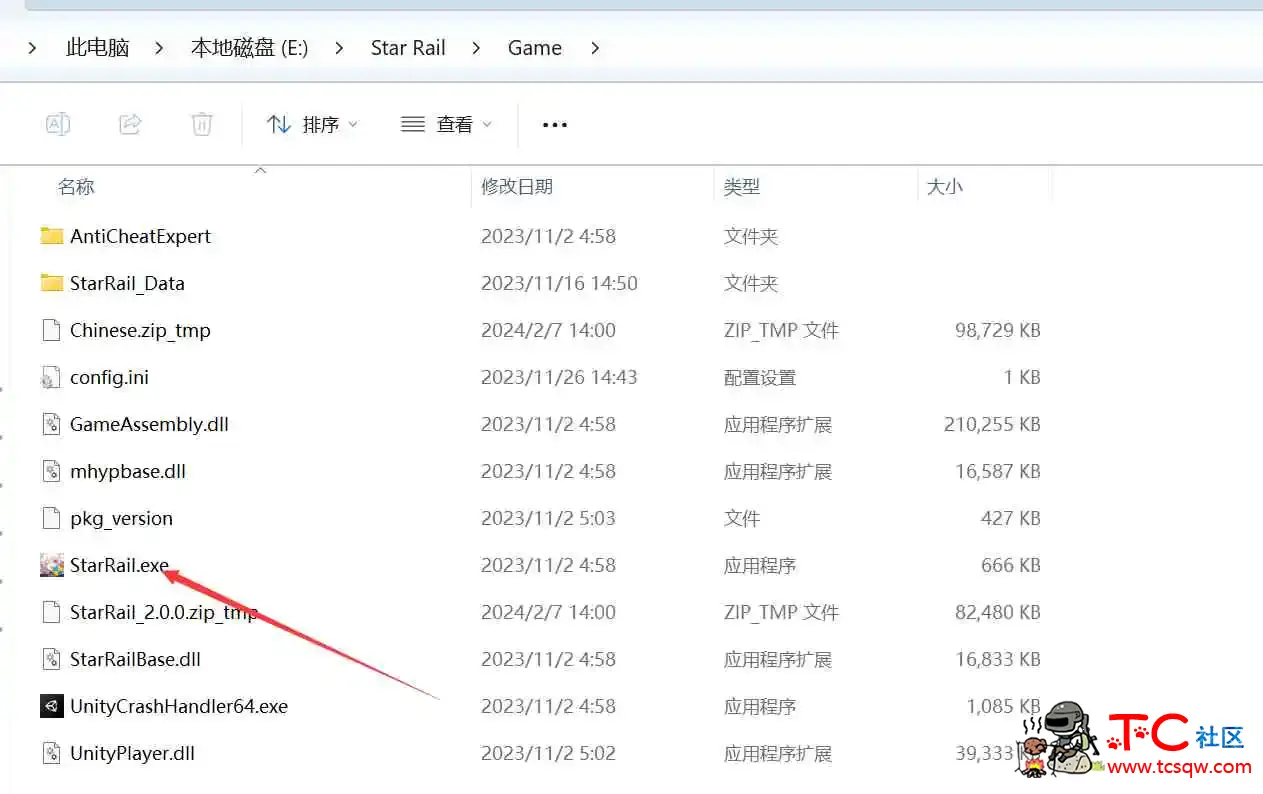The width and height of the screenshot is (1263, 794).
Task: Select the pkg_version file name
Action: (x=121, y=518)
